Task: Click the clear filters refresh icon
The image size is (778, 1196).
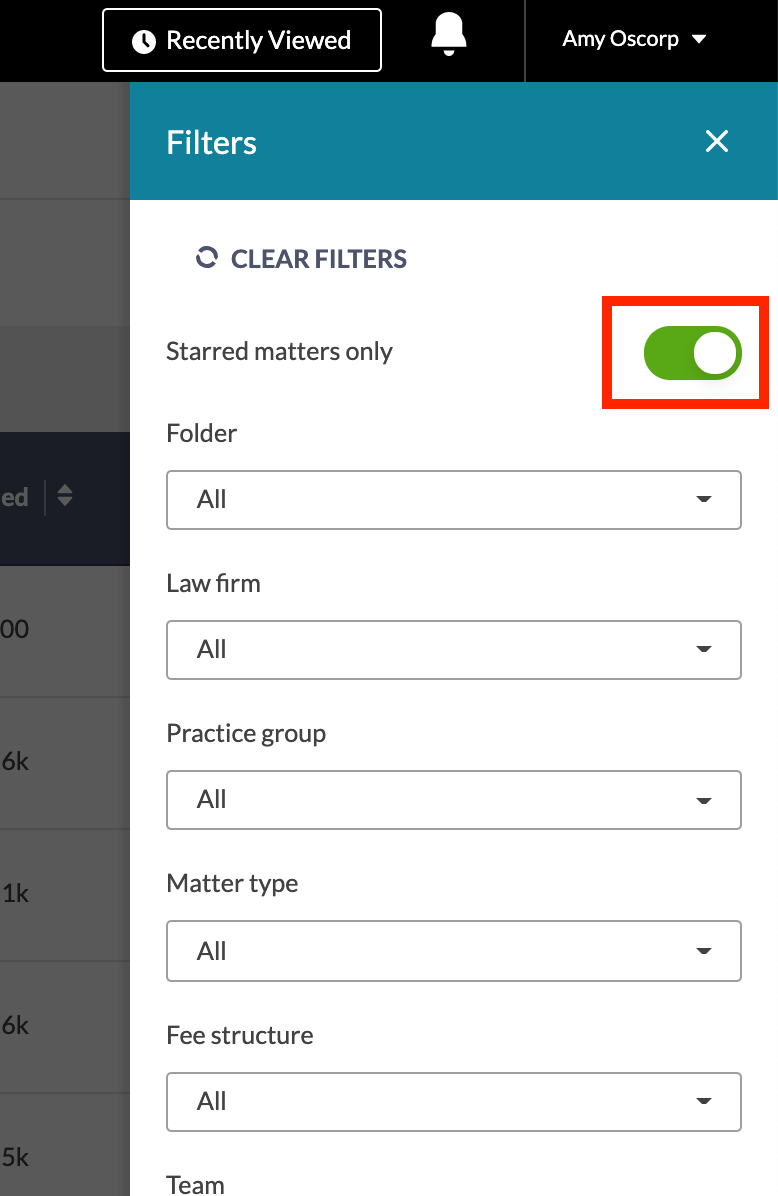Action: tap(207, 258)
